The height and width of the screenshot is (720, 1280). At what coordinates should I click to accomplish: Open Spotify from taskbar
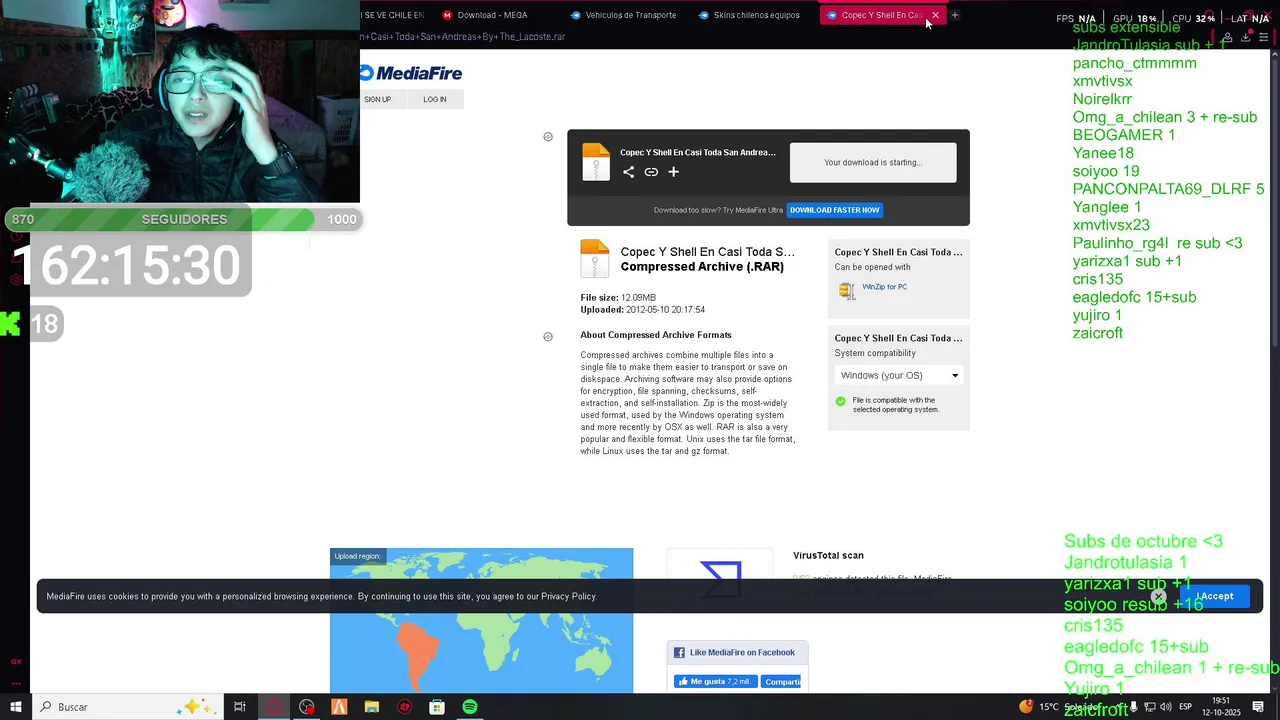click(470, 707)
